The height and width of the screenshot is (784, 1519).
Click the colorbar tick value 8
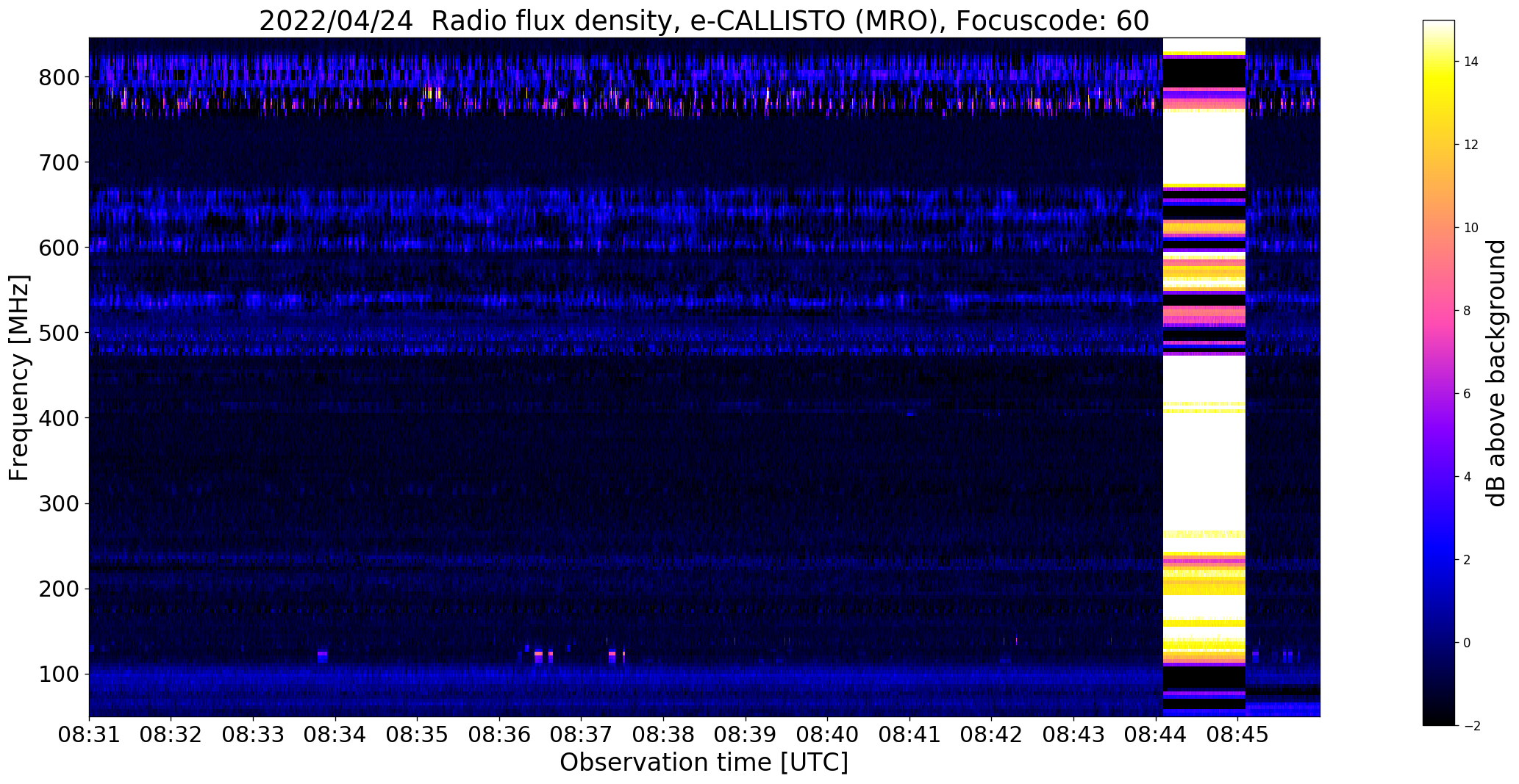pos(1467,311)
